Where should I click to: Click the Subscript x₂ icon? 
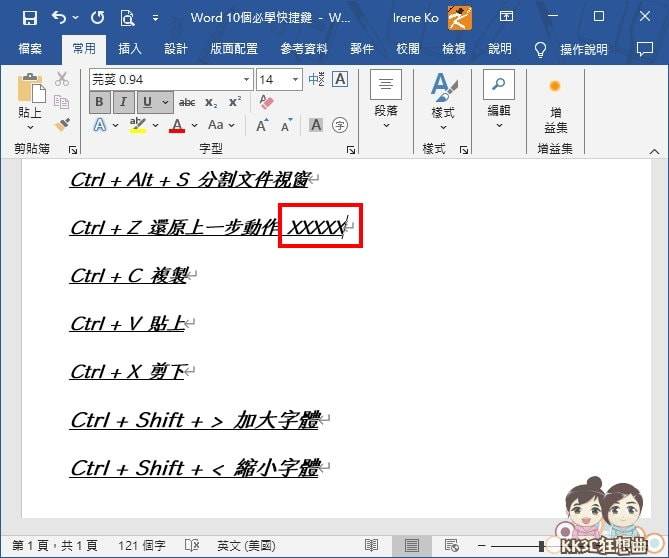211,102
